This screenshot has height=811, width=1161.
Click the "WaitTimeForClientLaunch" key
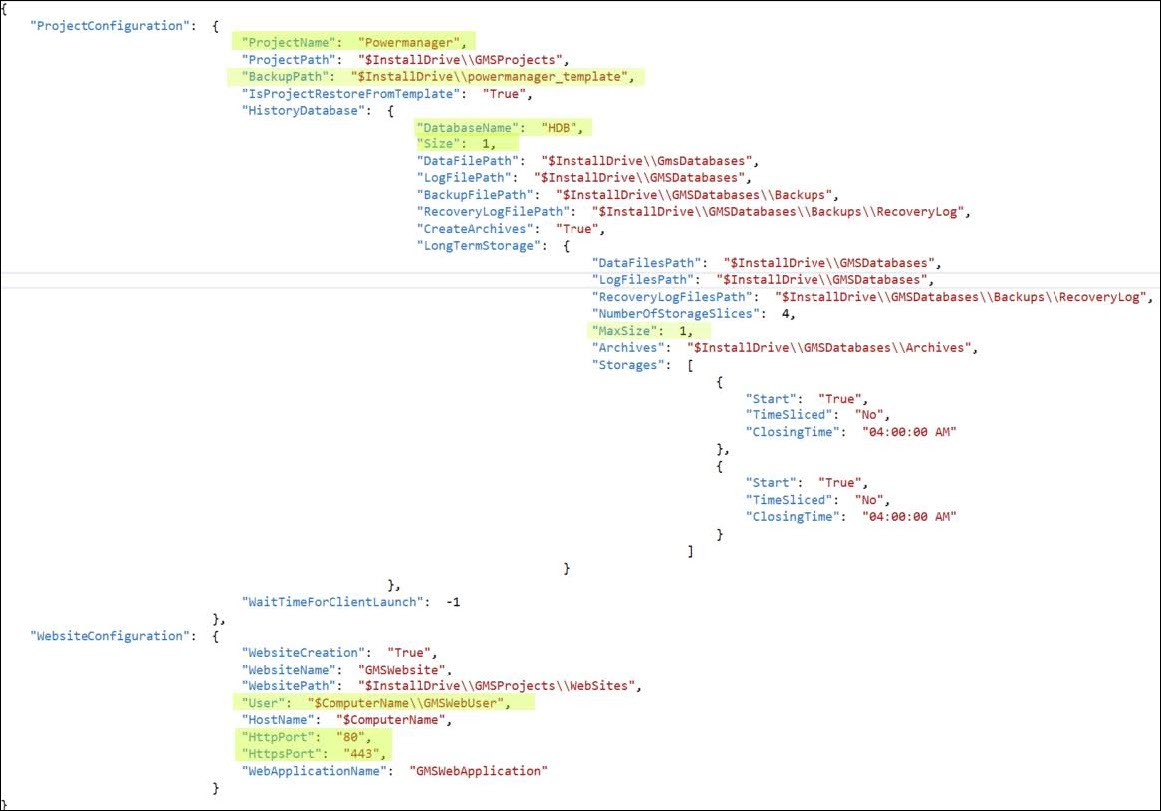[333, 602]
